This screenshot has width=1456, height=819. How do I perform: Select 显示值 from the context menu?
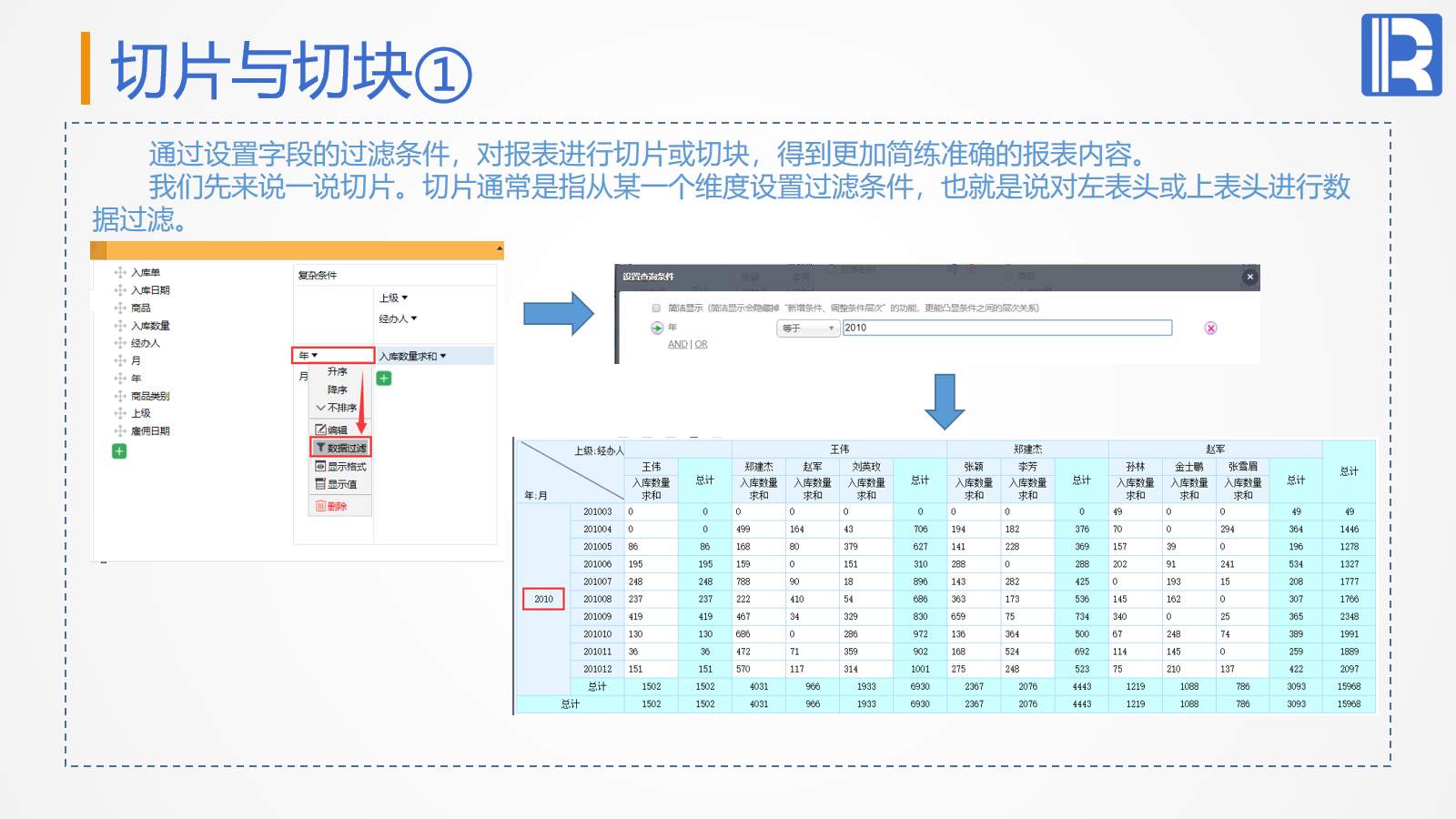342,484
